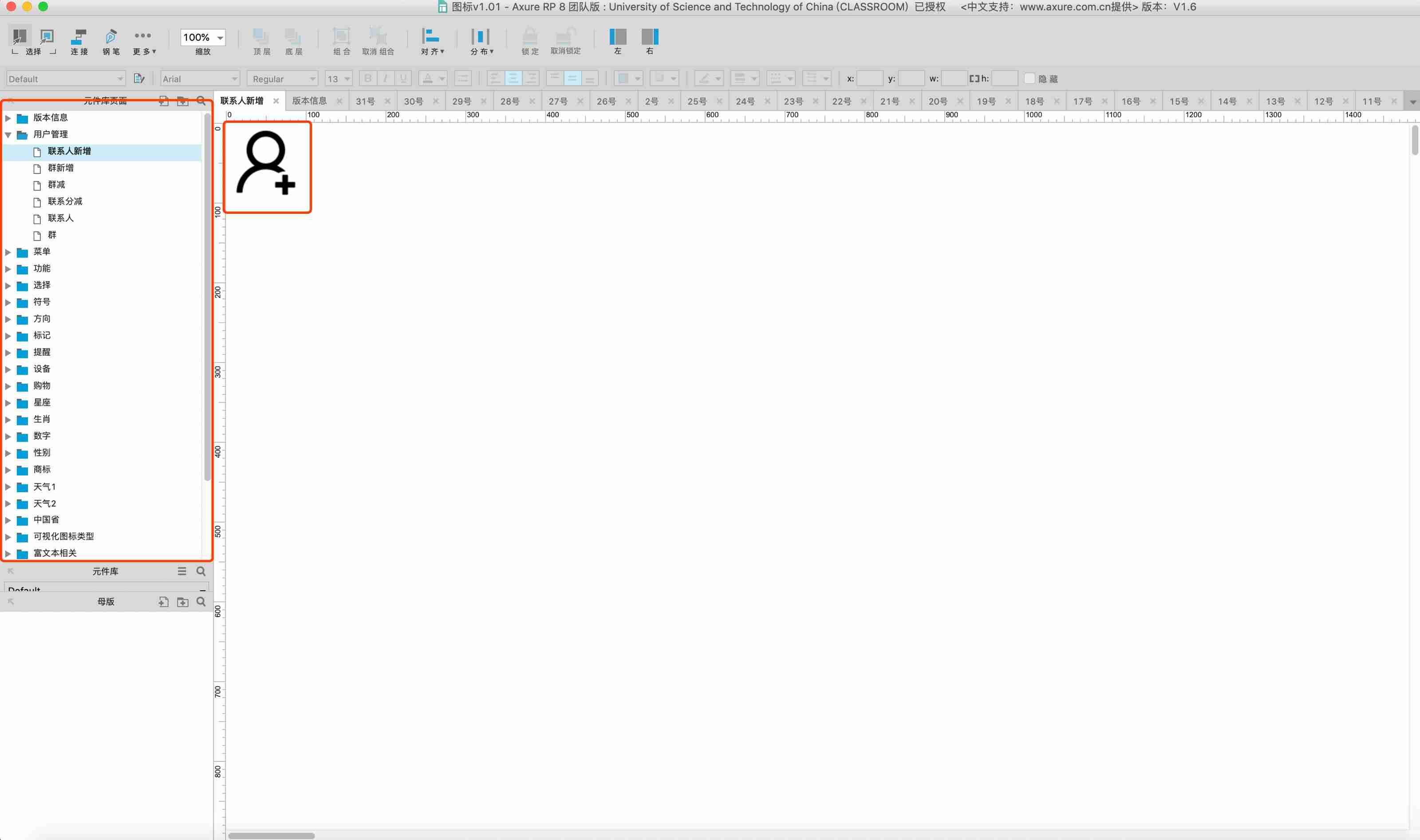This screenshot has width=1420, height=840.
Task: Open the outer shadow dropdown
Action: point(664,78)
